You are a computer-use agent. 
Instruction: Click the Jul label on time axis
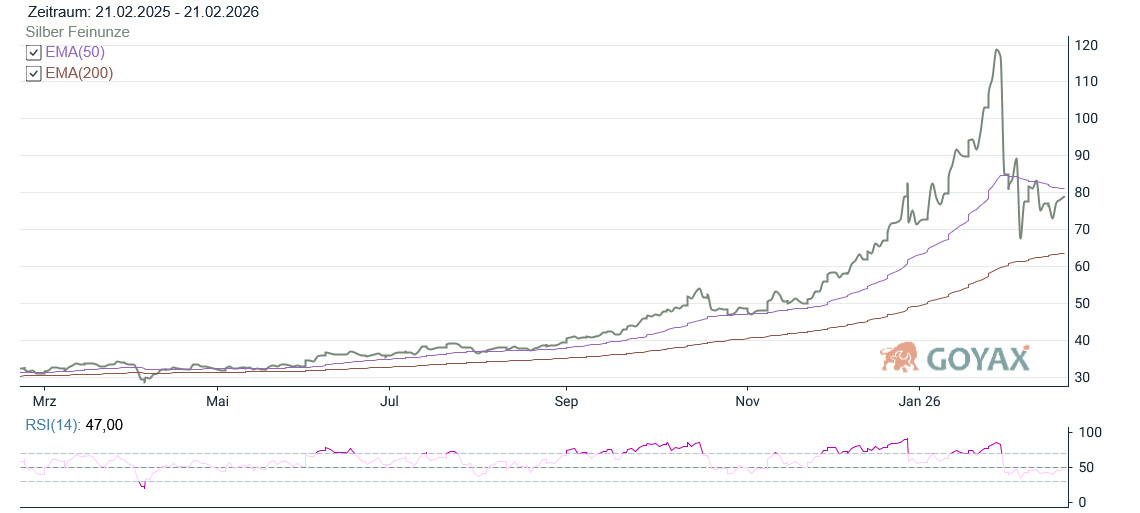(x=390, y=401)
